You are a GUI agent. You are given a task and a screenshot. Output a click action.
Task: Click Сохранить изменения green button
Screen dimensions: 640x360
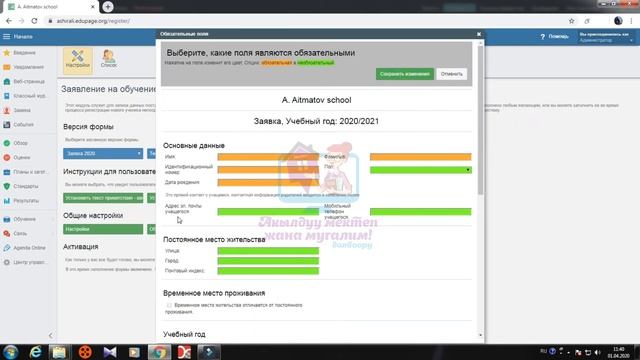404,74
